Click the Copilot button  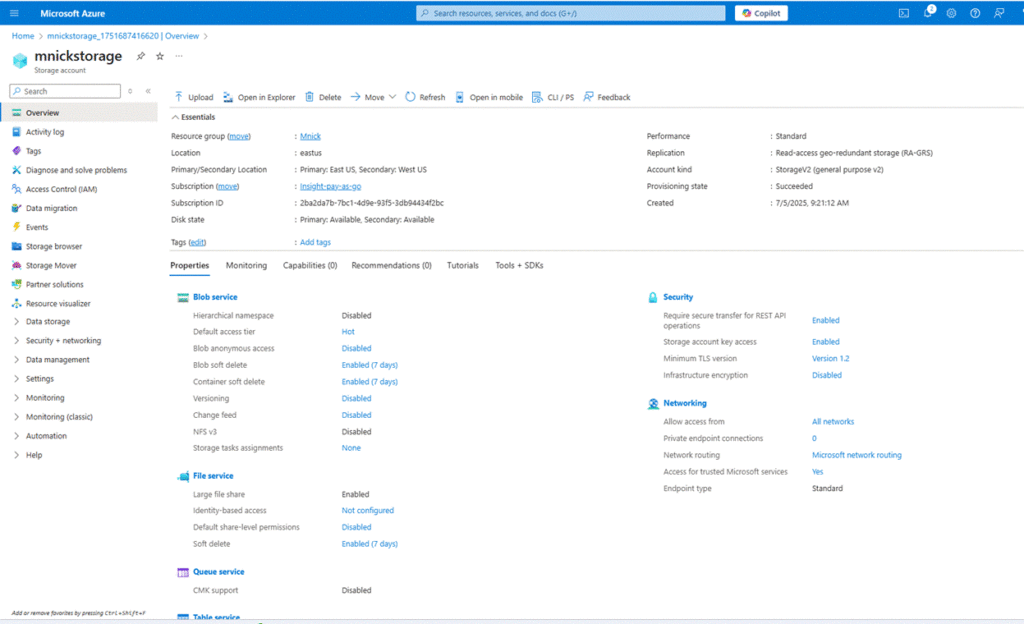pos(761,13)
